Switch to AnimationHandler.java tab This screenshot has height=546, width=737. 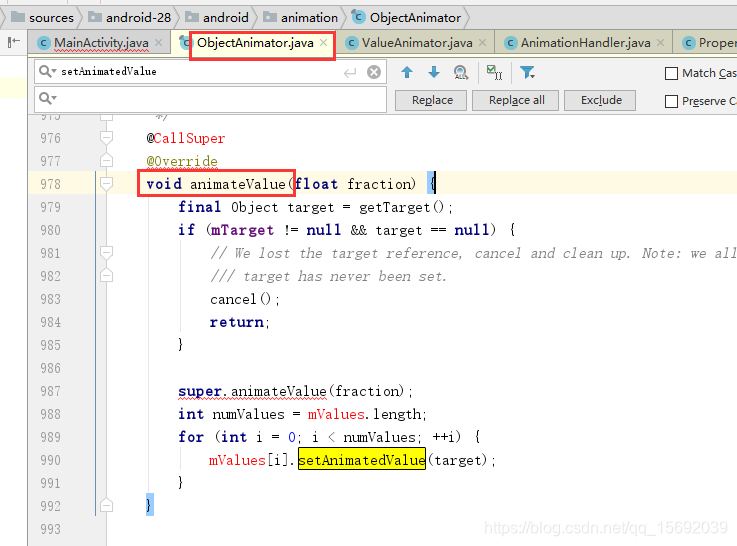pyautogui.click(x=585, y=43)
